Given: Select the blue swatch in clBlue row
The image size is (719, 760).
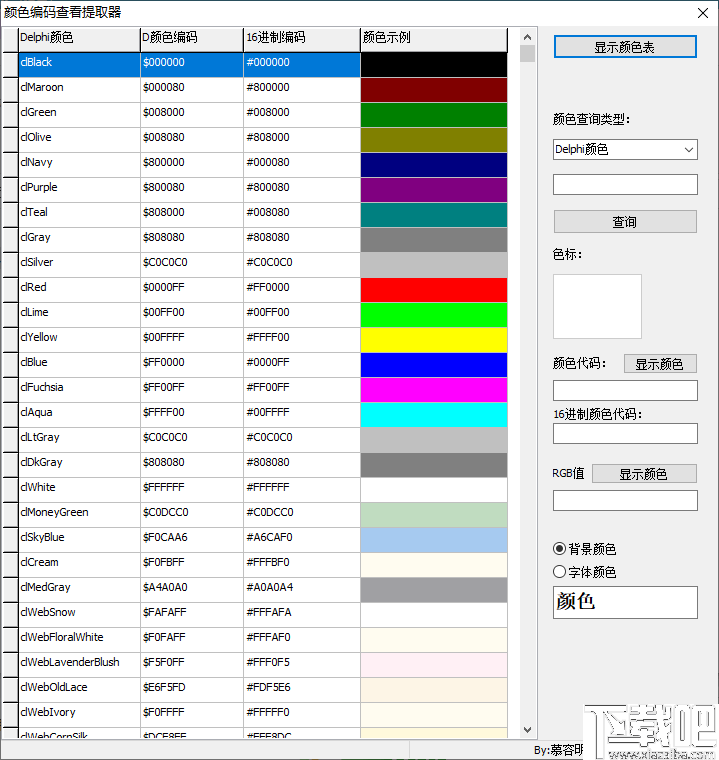Looking at the screenshot, I should click(x=434, y=364).
